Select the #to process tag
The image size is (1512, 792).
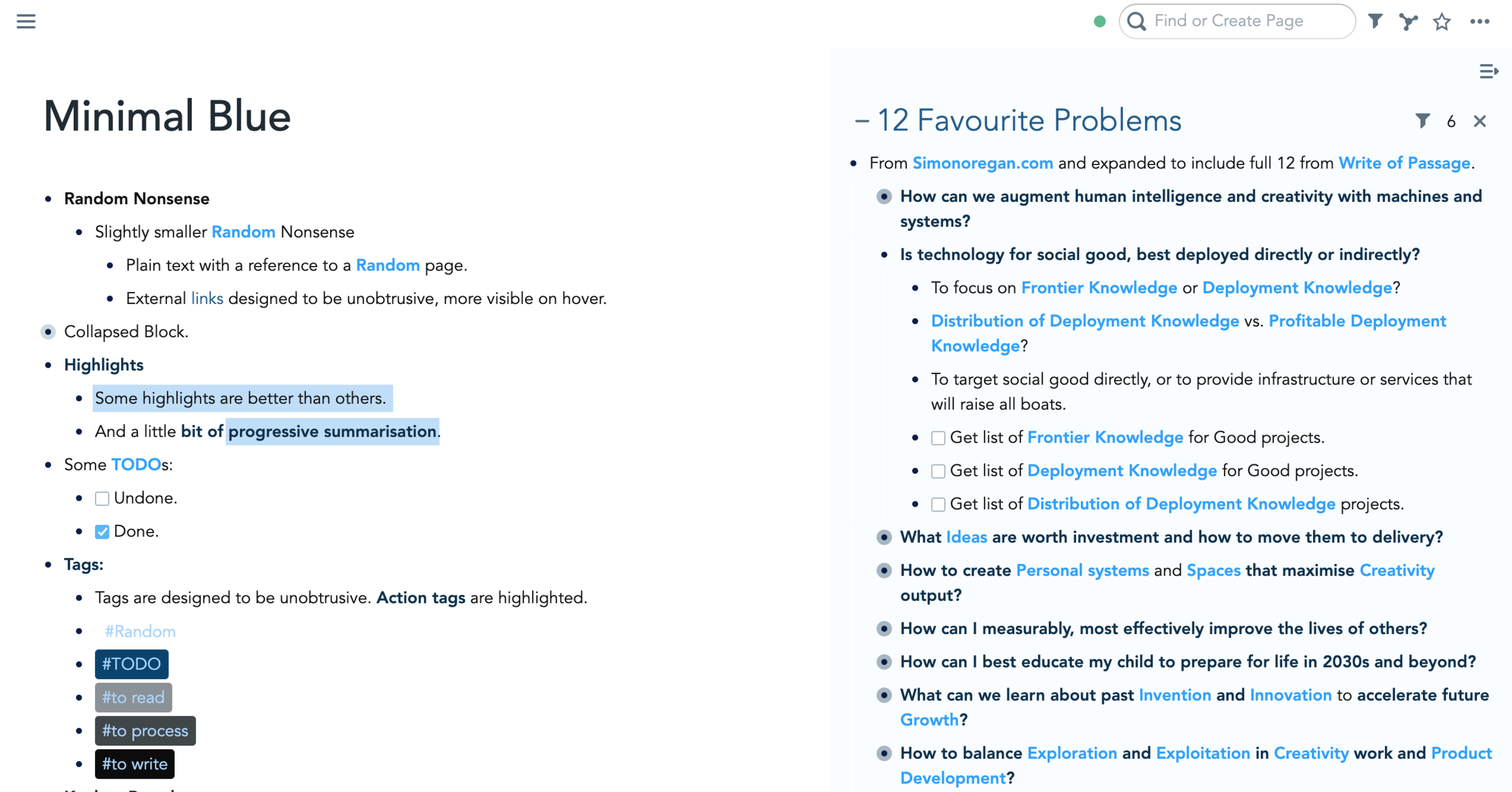(x=145, y=731)
